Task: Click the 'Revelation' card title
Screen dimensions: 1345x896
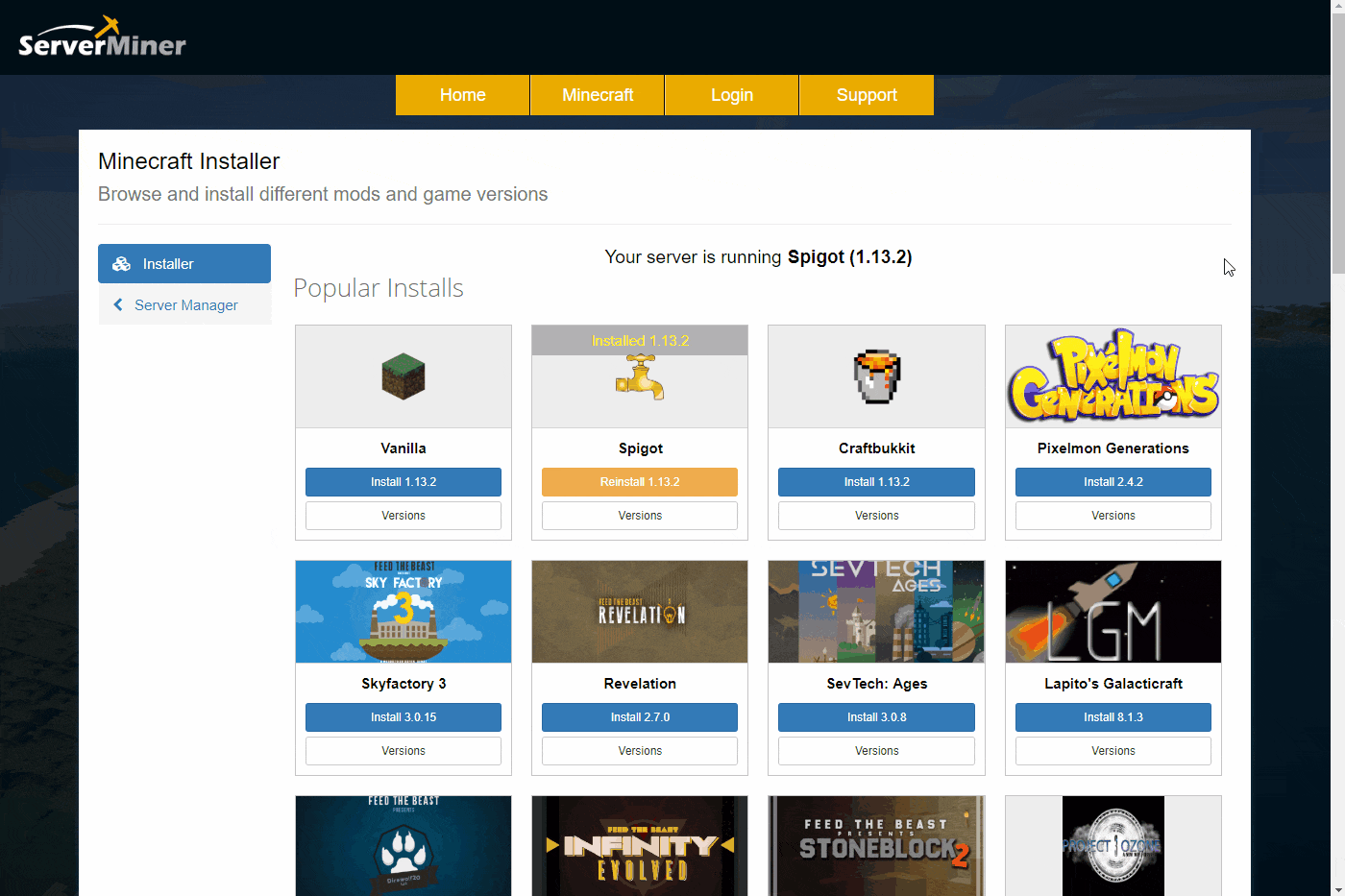Action: click(640, 684)
